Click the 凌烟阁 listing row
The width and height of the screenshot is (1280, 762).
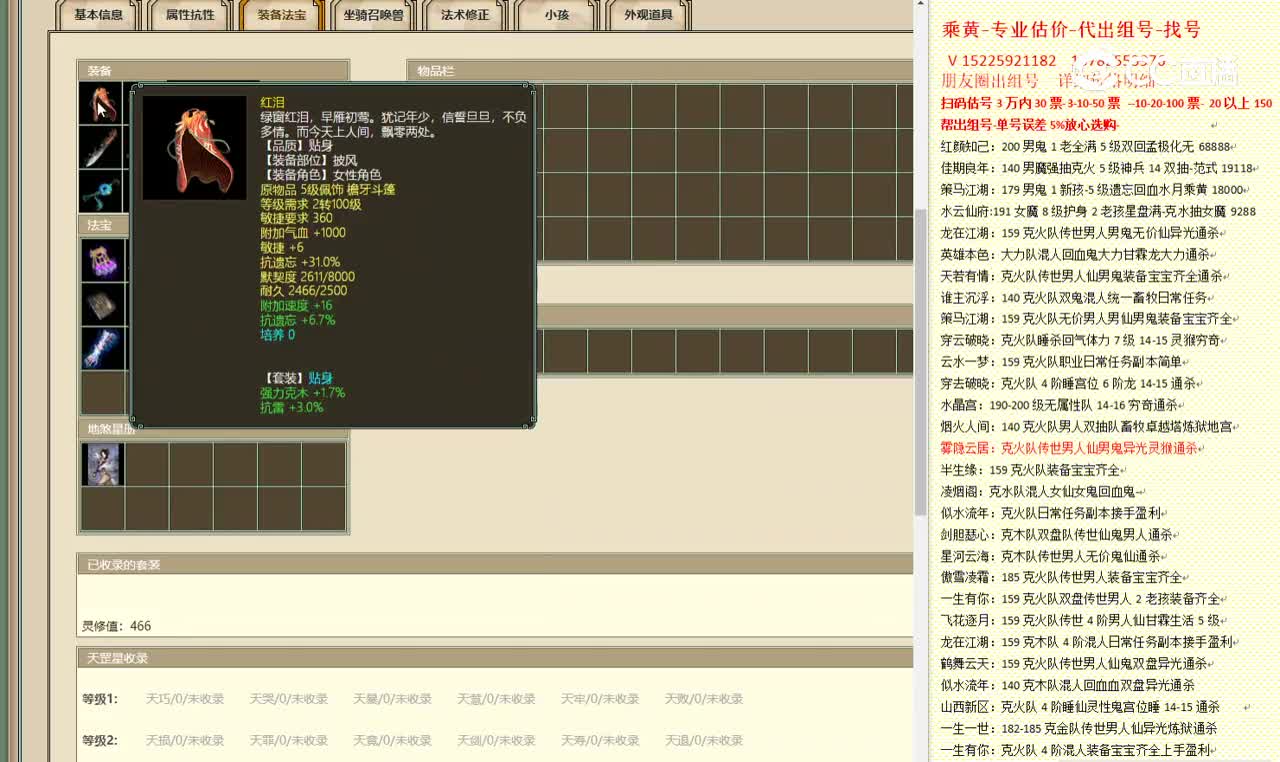pyautogui.click(x=1043, y=491)
